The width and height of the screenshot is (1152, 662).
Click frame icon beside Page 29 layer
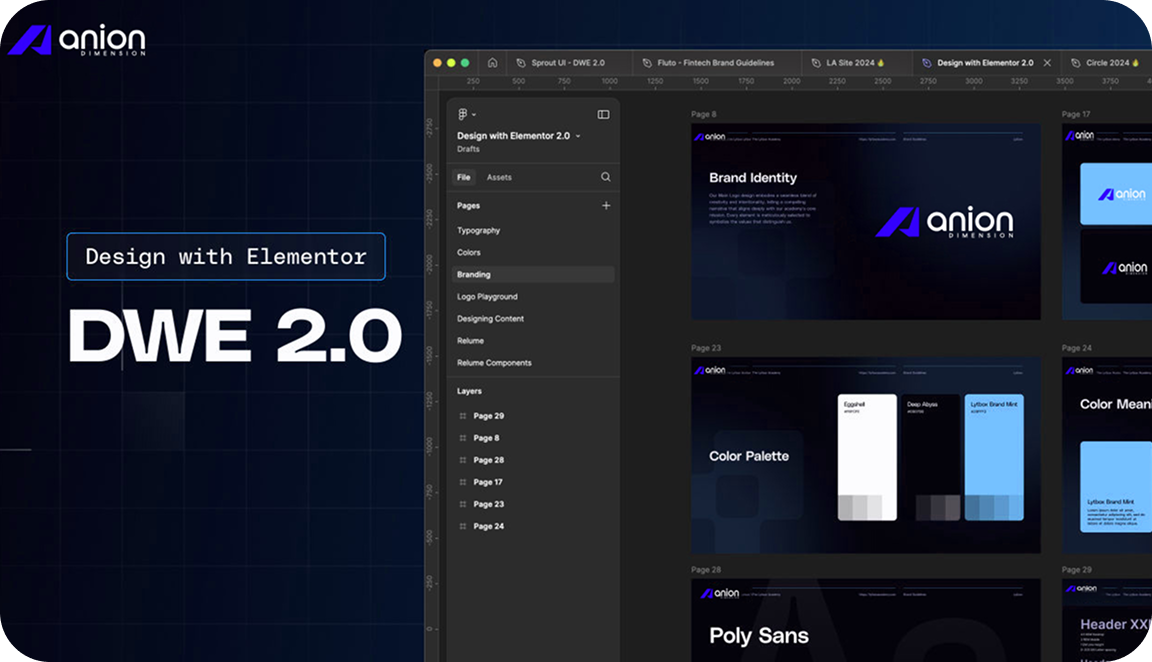(x=462, y=416)
